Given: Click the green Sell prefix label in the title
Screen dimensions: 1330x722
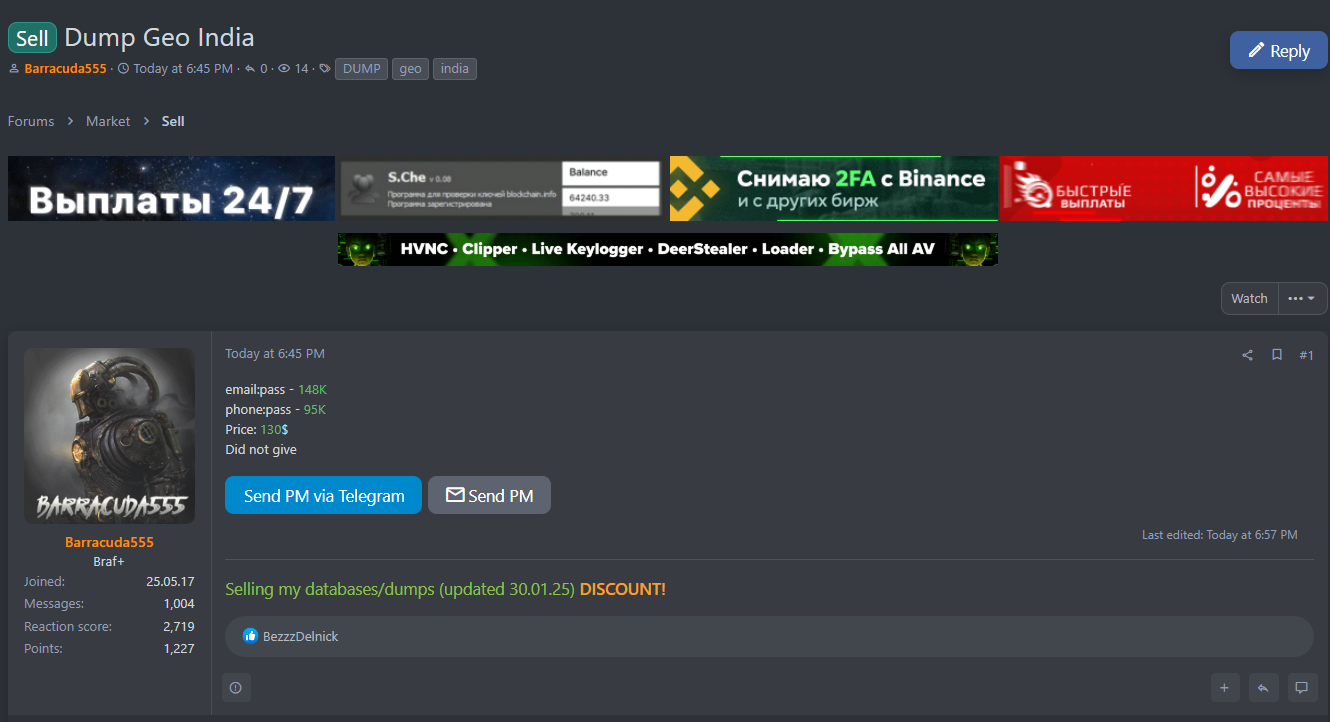Looking at the screenshot, I should (32, 38).
